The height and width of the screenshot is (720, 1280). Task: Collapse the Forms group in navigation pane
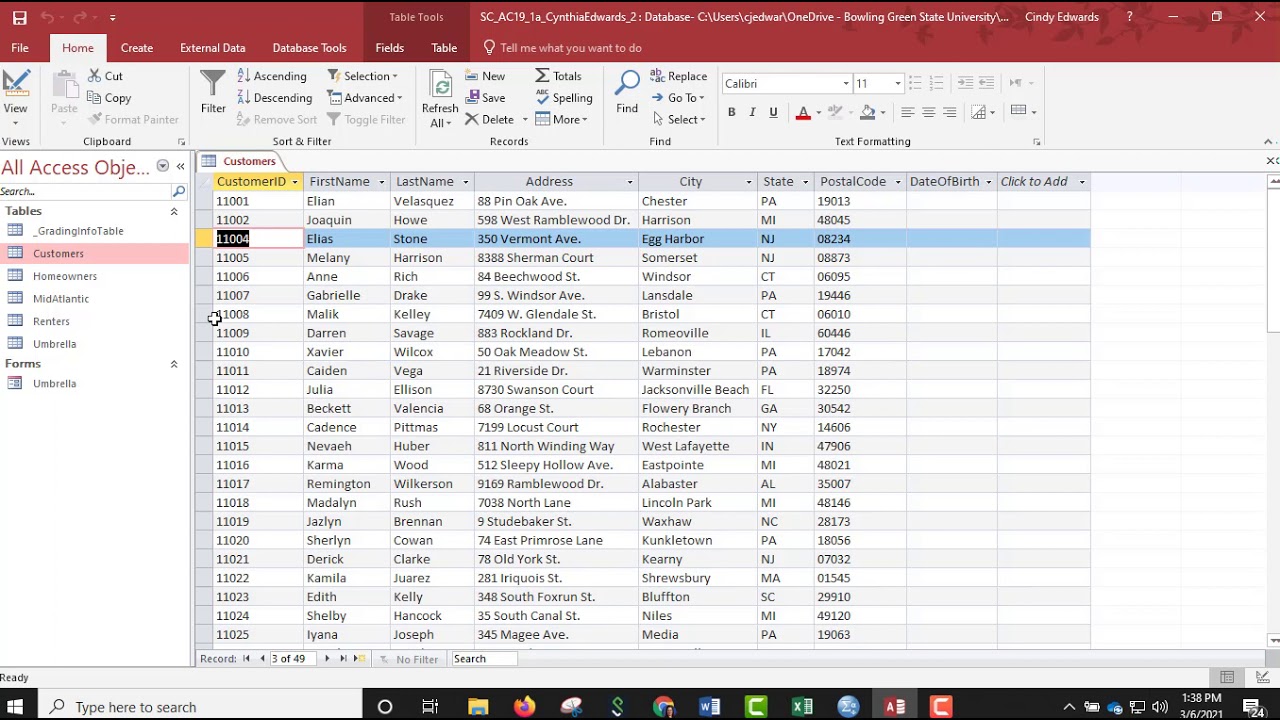pyautogui.click(x=173, y=364)
